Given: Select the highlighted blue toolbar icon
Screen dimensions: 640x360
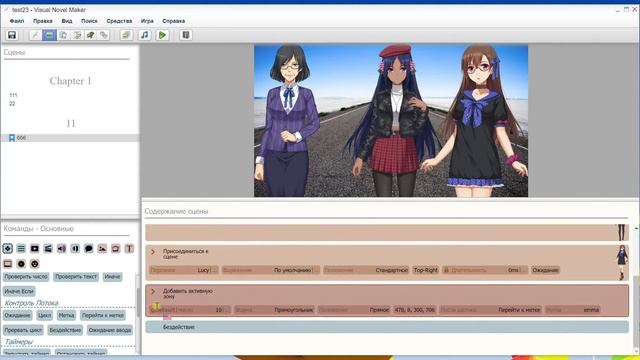Looking at the screenshot, I should pos(49,35).
